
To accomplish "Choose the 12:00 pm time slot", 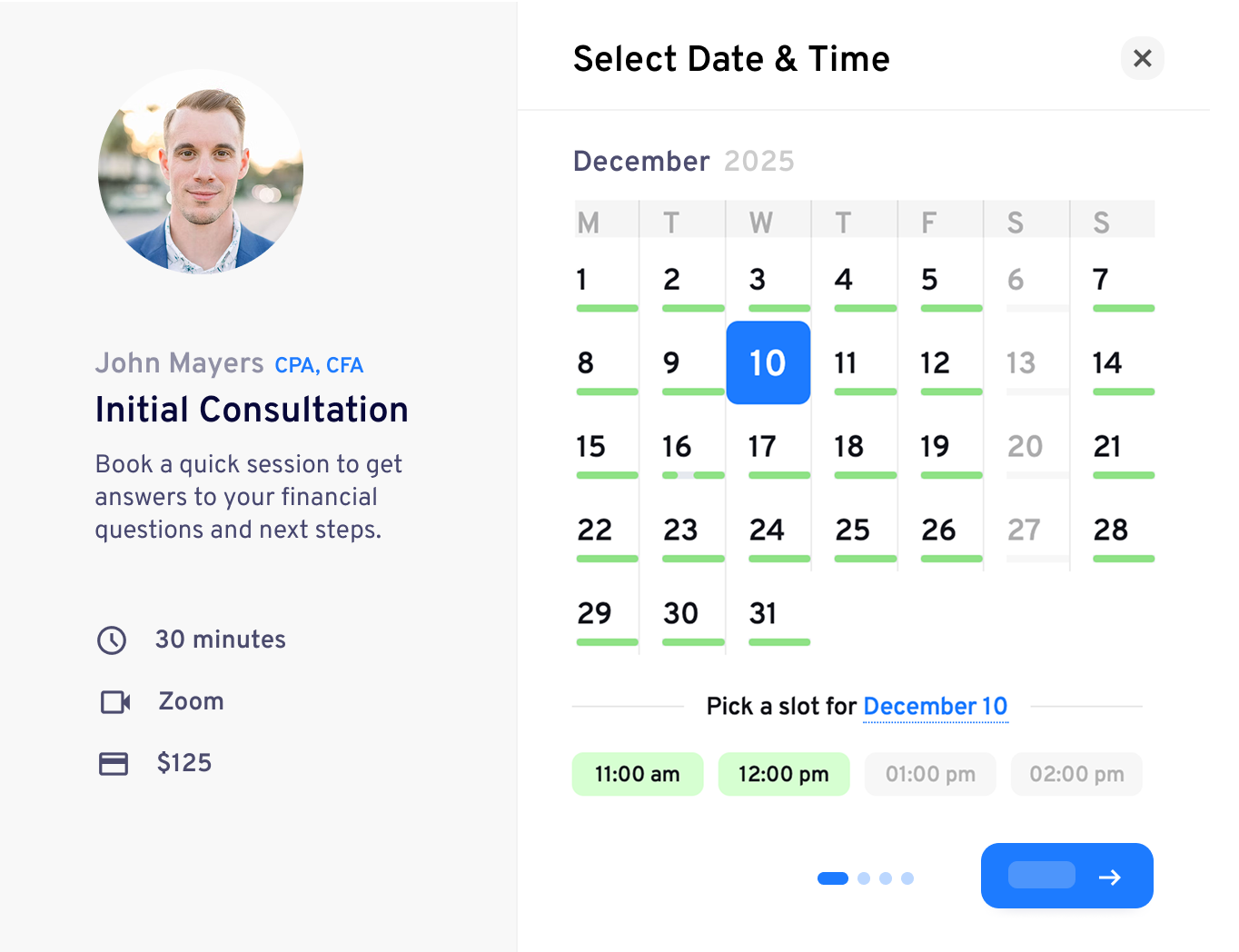I will tap(783, 774).
